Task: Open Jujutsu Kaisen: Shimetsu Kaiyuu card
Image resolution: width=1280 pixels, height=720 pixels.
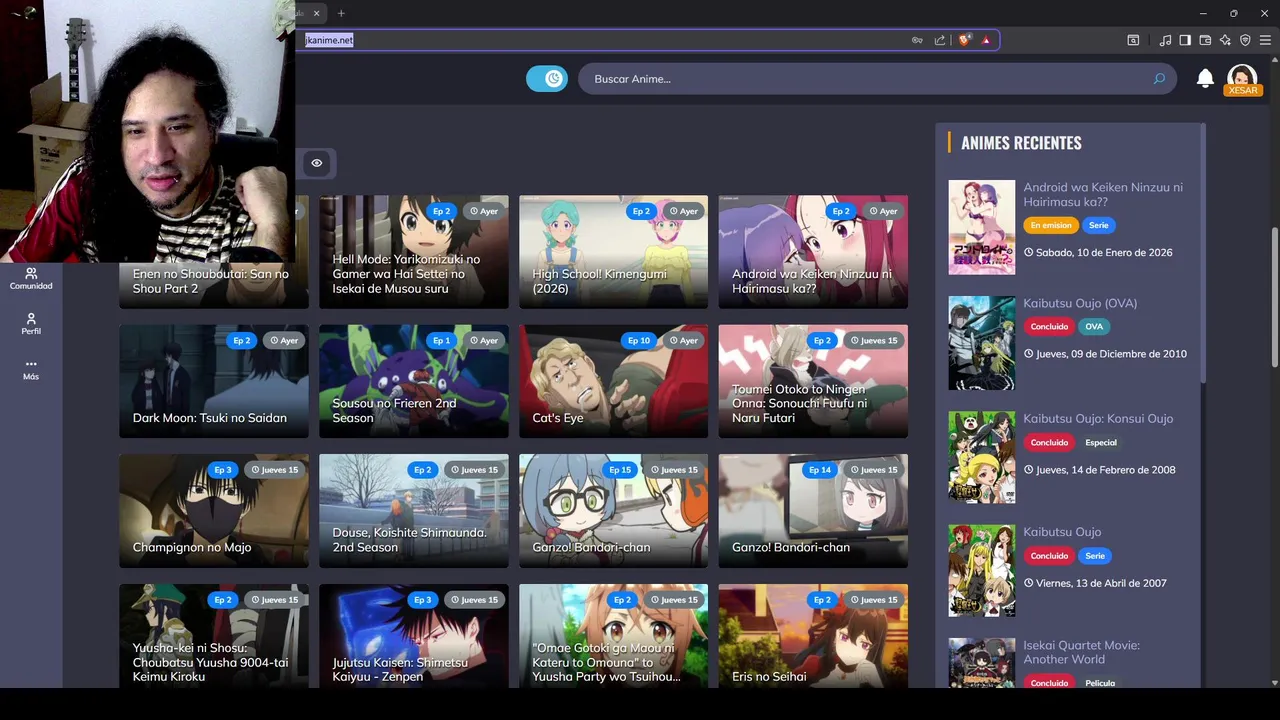Action: (413, 636)
